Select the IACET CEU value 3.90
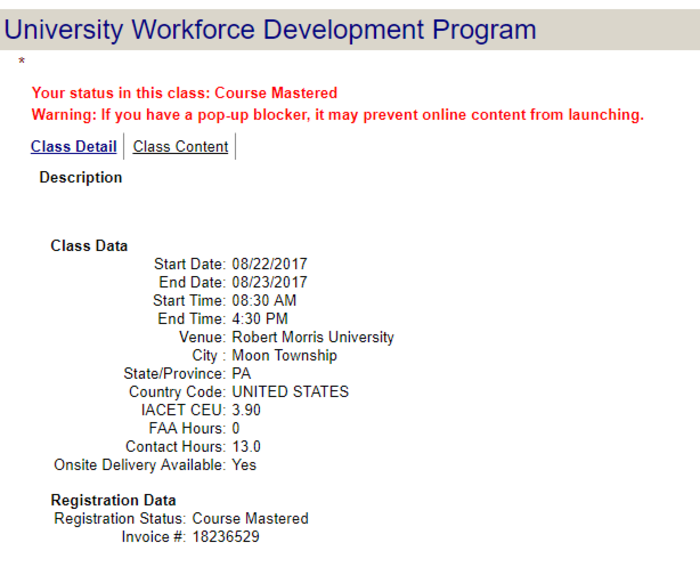Screen dimensions: 700x575 click(249, 410)
